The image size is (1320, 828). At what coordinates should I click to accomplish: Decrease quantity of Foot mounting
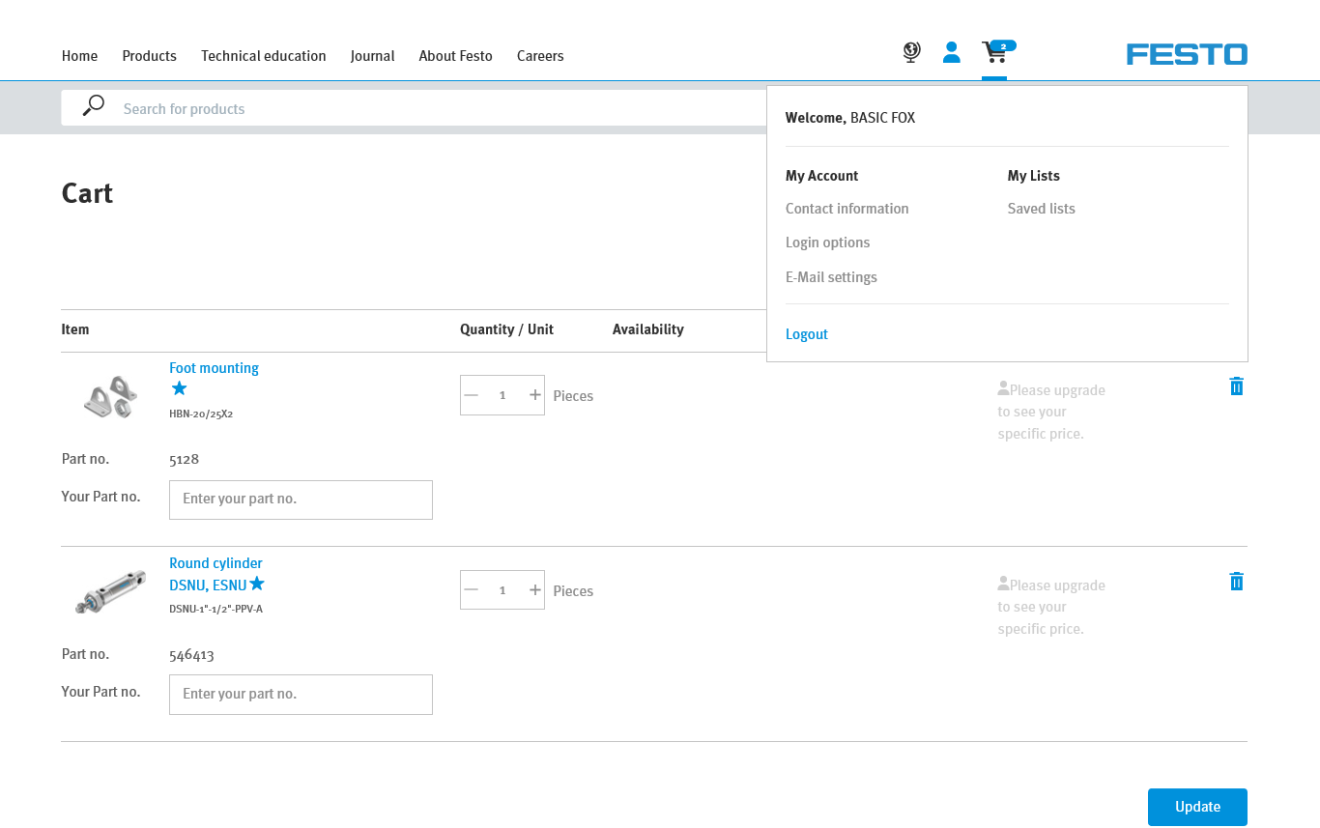tap(471, 395)
